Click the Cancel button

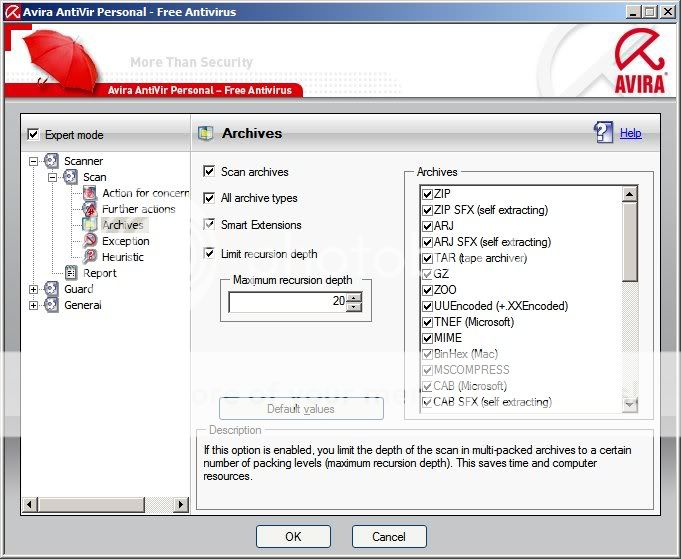click(389, 536)
